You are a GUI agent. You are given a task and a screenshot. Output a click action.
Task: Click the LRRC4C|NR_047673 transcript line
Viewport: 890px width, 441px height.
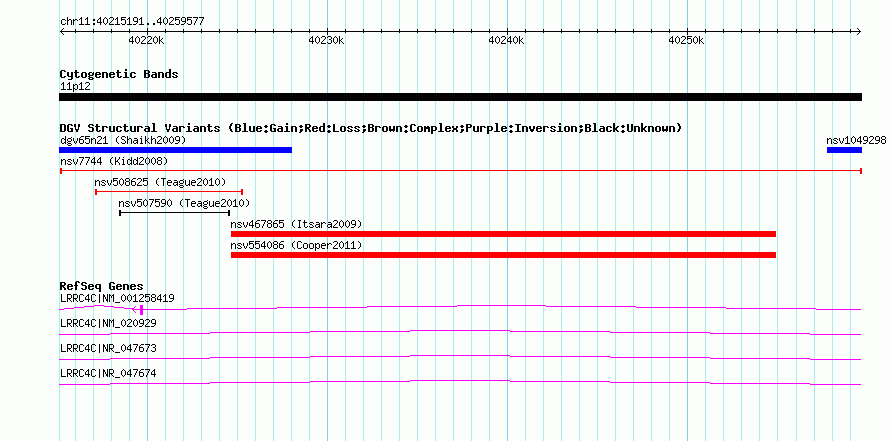tap(460, 357)
